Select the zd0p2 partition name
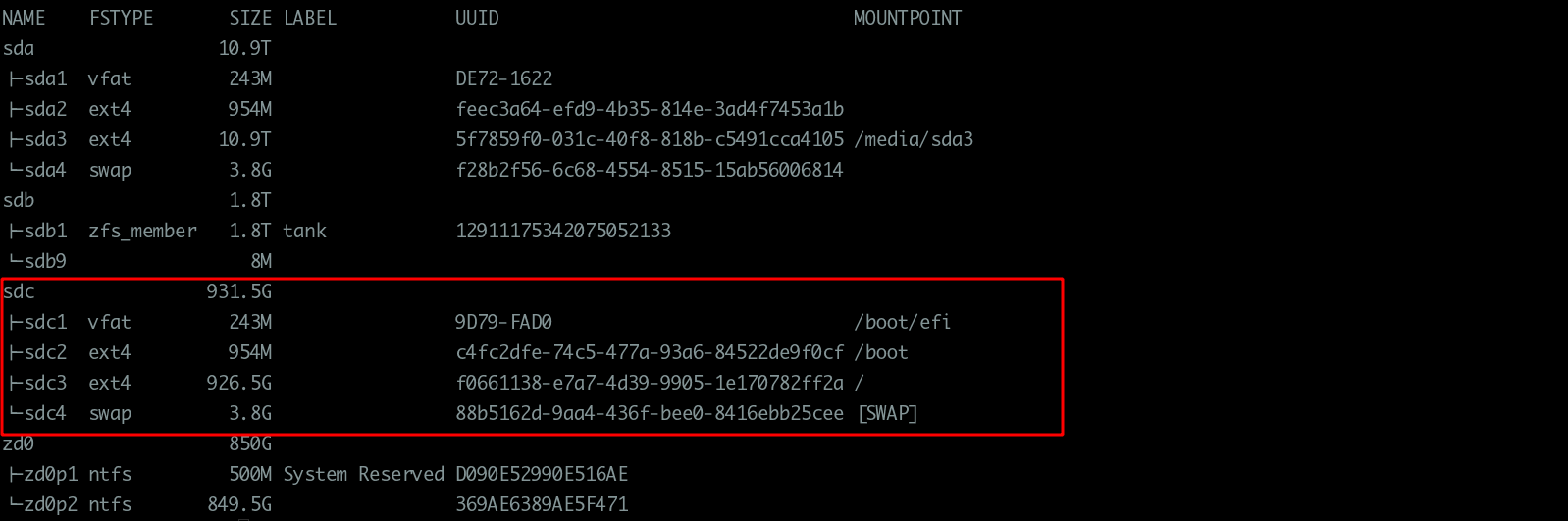The width and height of the screenshot is (1568, 521). coord(51,504)
